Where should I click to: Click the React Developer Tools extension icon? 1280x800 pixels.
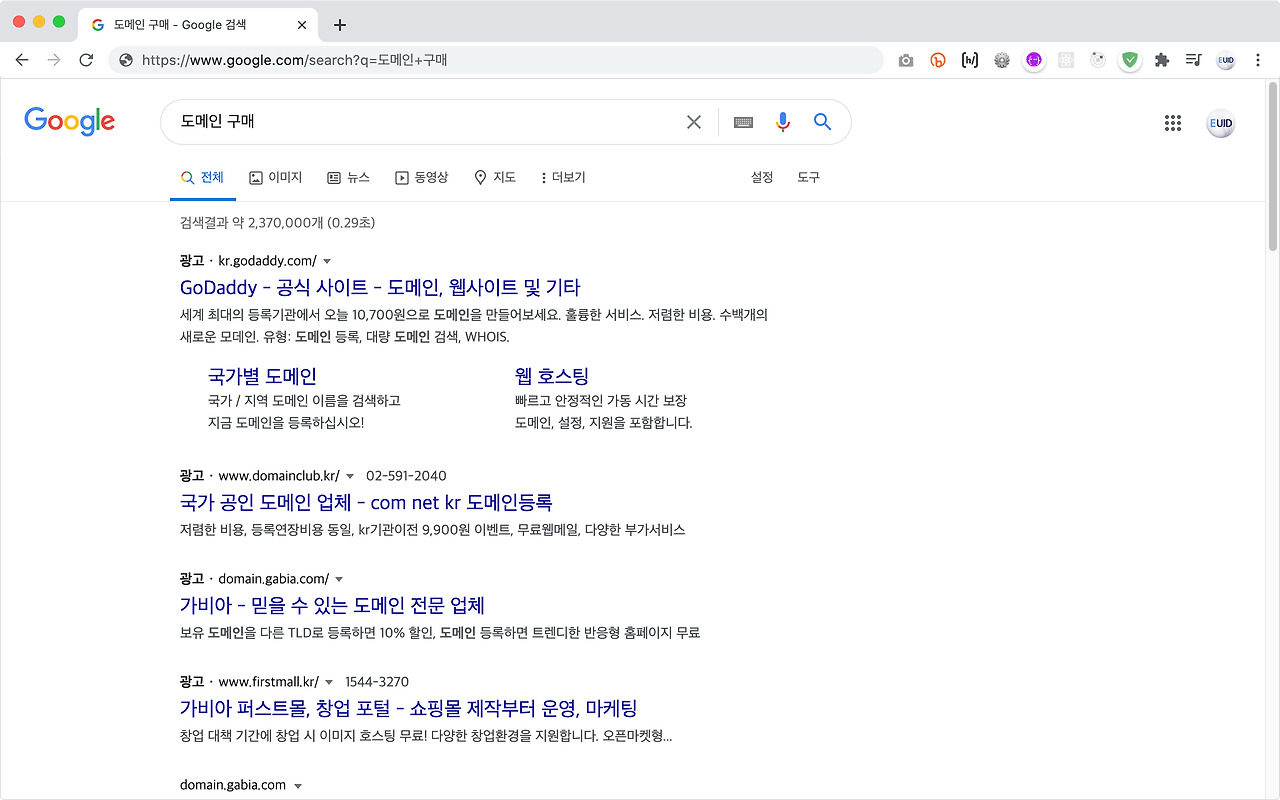pyautogui.click(x=1066, y=60)
